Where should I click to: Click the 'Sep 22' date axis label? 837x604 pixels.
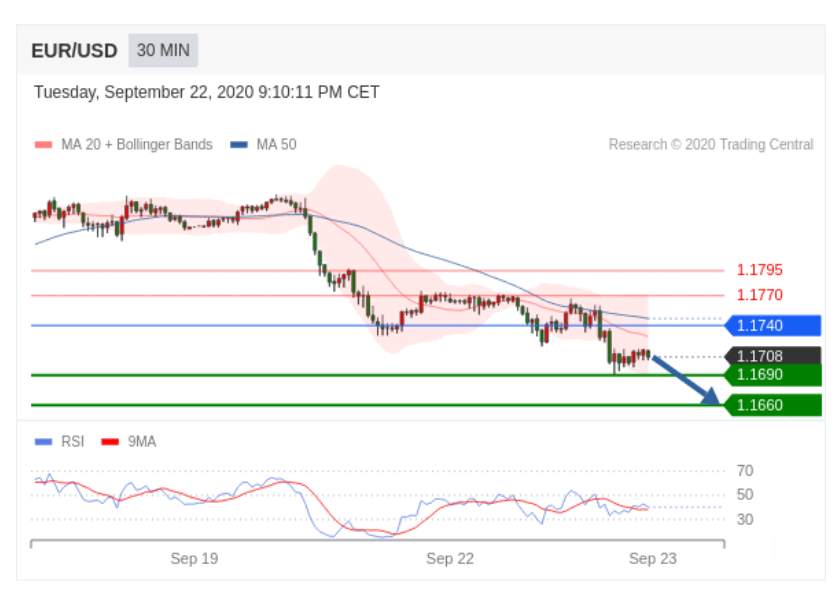[450, 559]
